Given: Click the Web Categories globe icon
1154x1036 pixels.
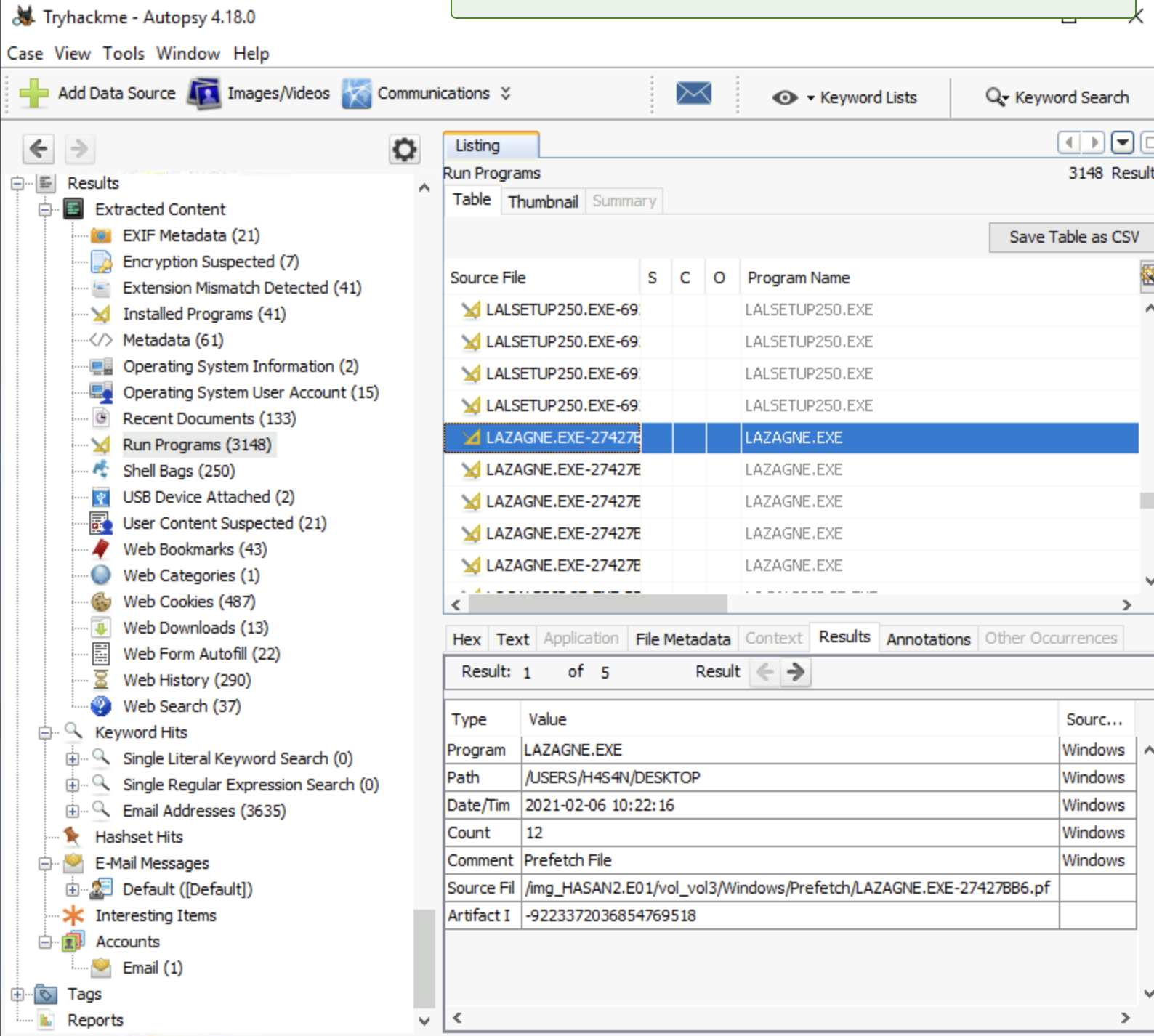Looking at the screenshot, I should click(x=101, y=575).
